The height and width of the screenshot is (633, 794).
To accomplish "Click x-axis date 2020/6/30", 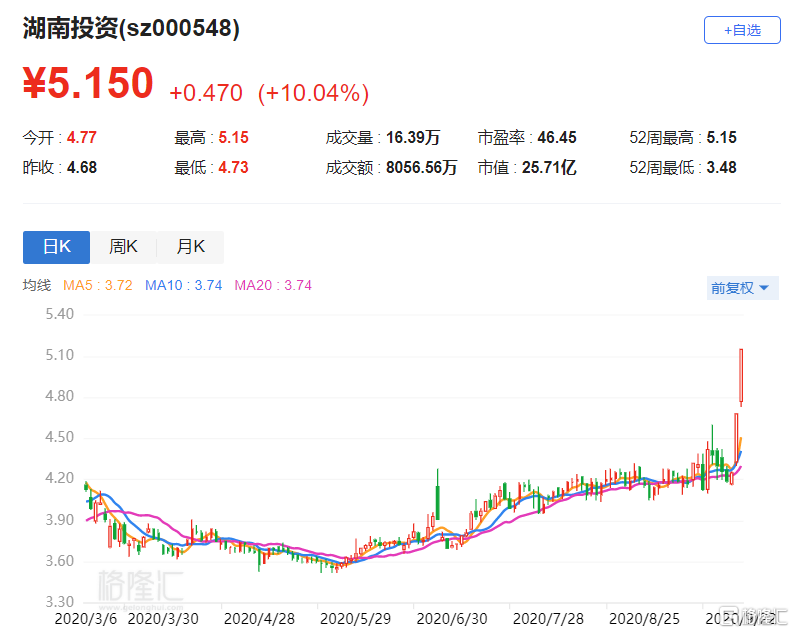I will click(x=452, y=619).
